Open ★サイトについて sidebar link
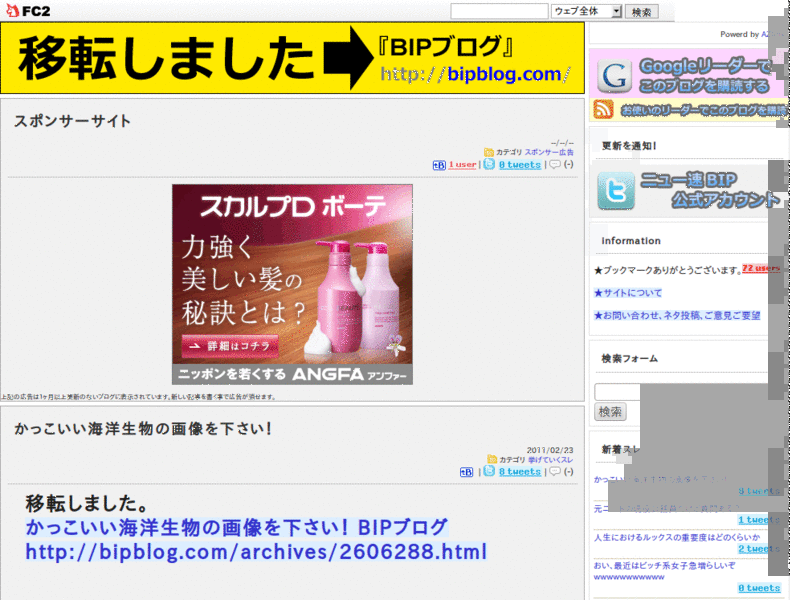The height and width of the screenshot is (600, 800). point(628,293)
